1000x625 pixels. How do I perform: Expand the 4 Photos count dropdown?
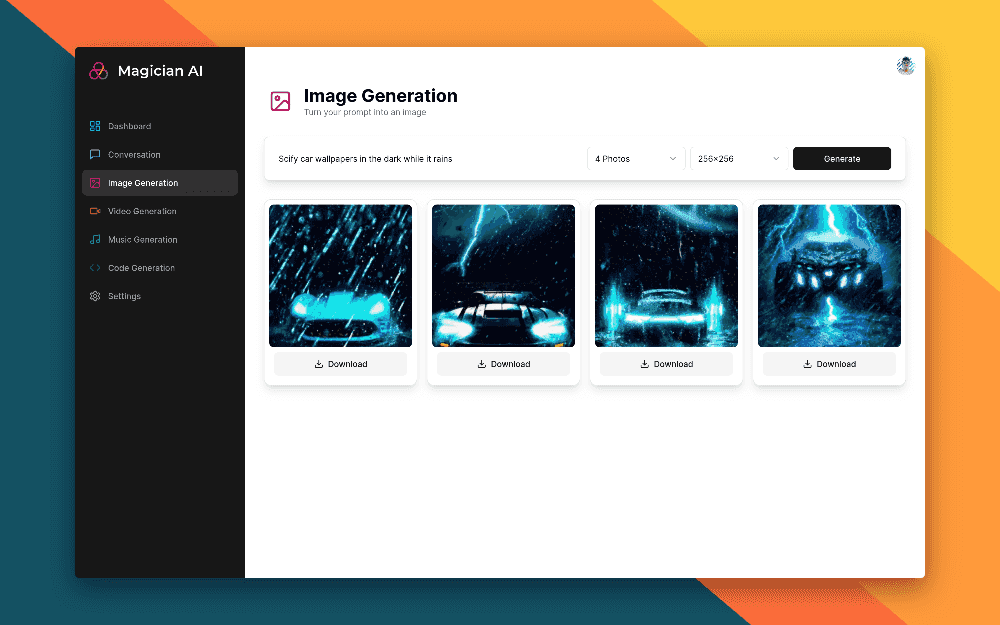tap(636, 159)
